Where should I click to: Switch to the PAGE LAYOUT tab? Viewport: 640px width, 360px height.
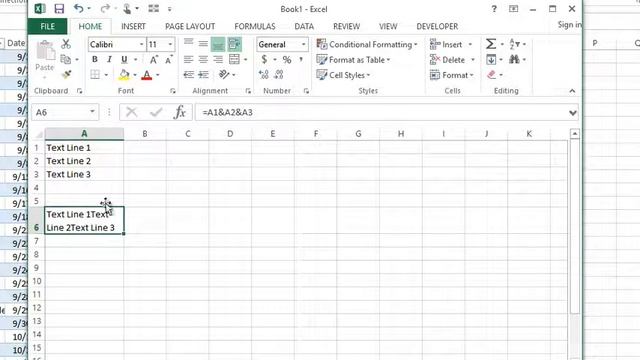point(190,26)
